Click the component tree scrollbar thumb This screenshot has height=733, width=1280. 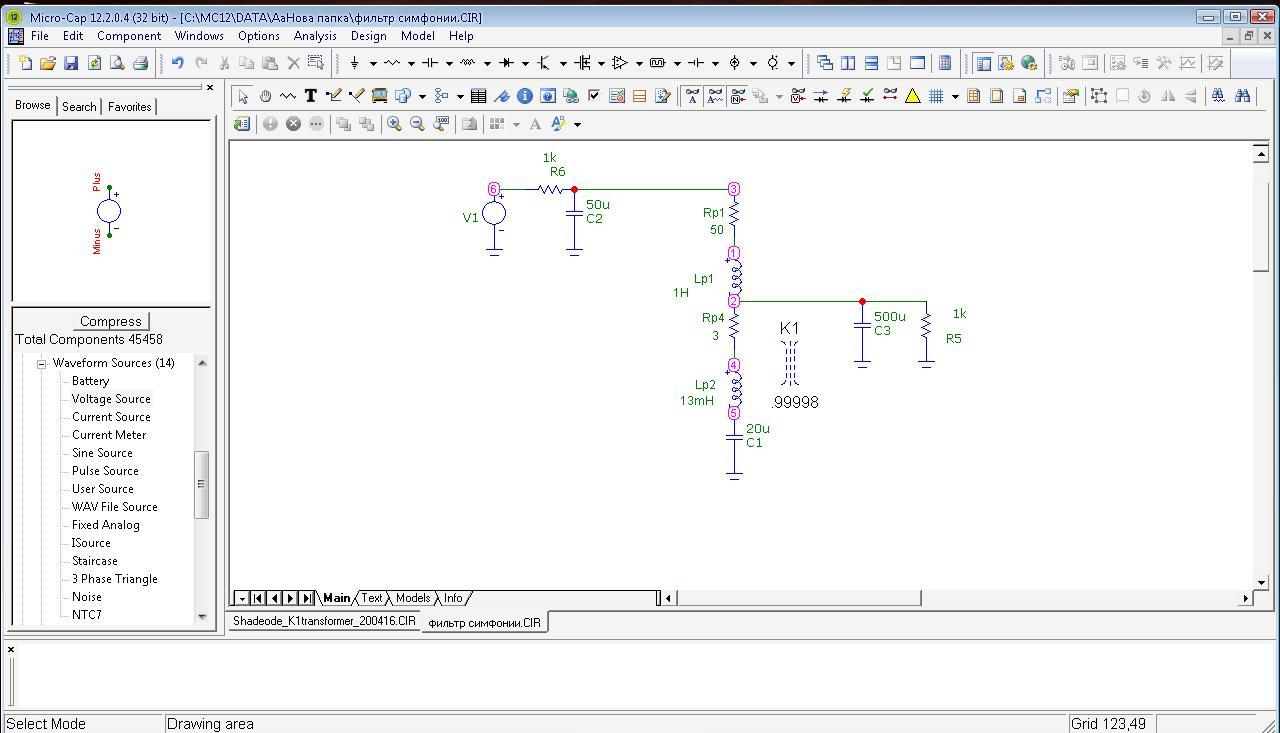click(x=201, y=484)
